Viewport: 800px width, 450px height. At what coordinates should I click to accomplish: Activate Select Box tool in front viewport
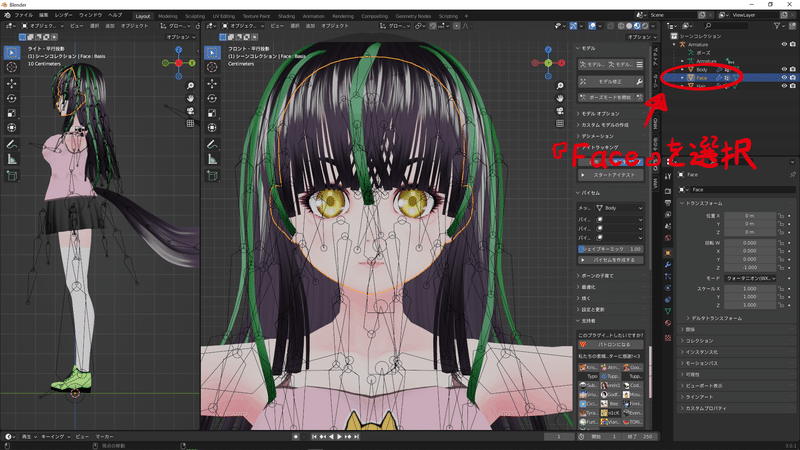[212, 52]
